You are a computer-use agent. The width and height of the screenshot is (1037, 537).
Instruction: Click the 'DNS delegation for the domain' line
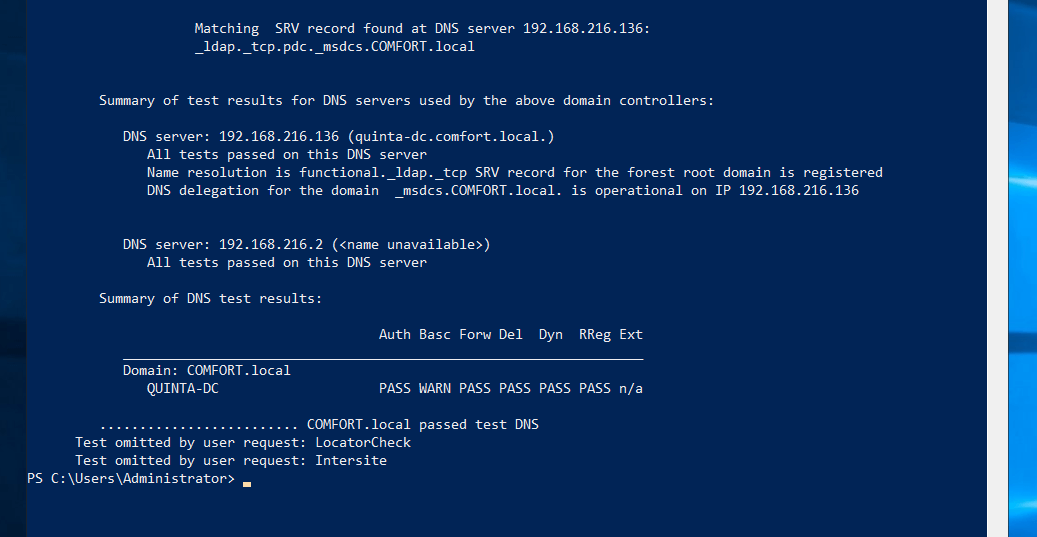point(502,190)
